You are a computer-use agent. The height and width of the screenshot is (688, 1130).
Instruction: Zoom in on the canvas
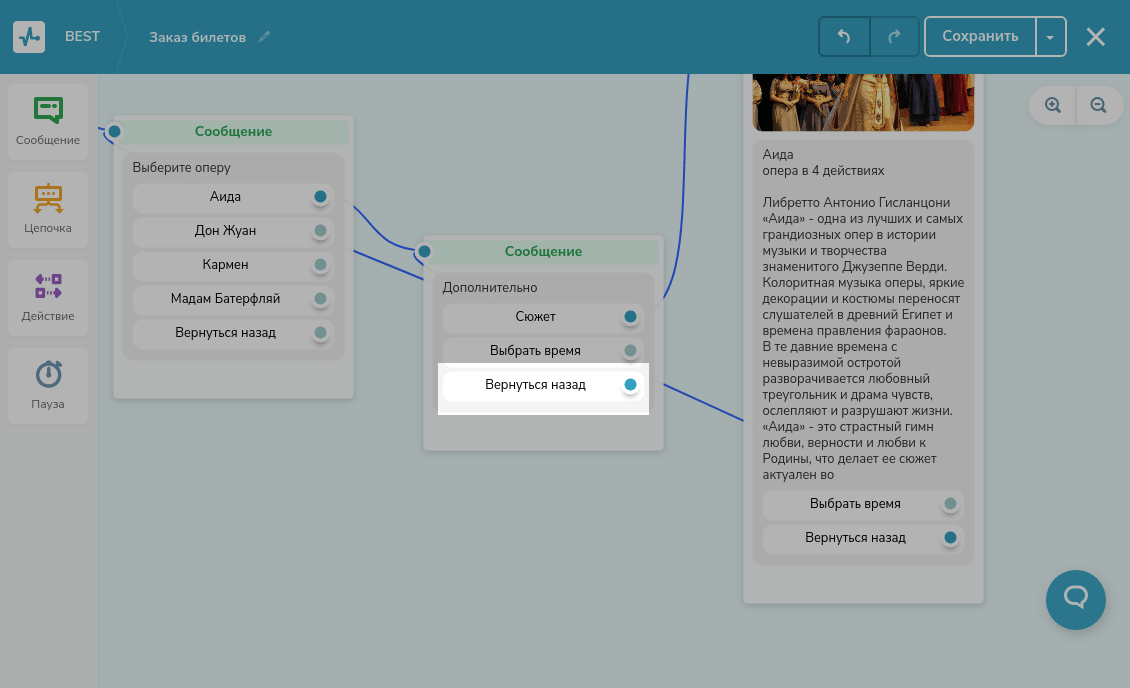point(1052,105)
